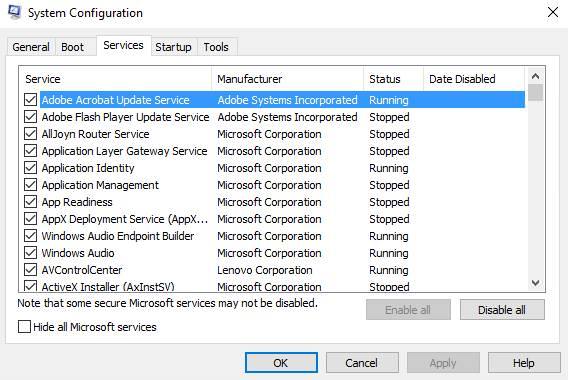Click the Cancel button
Screen dimensions: 568x380
click(362, 363)
